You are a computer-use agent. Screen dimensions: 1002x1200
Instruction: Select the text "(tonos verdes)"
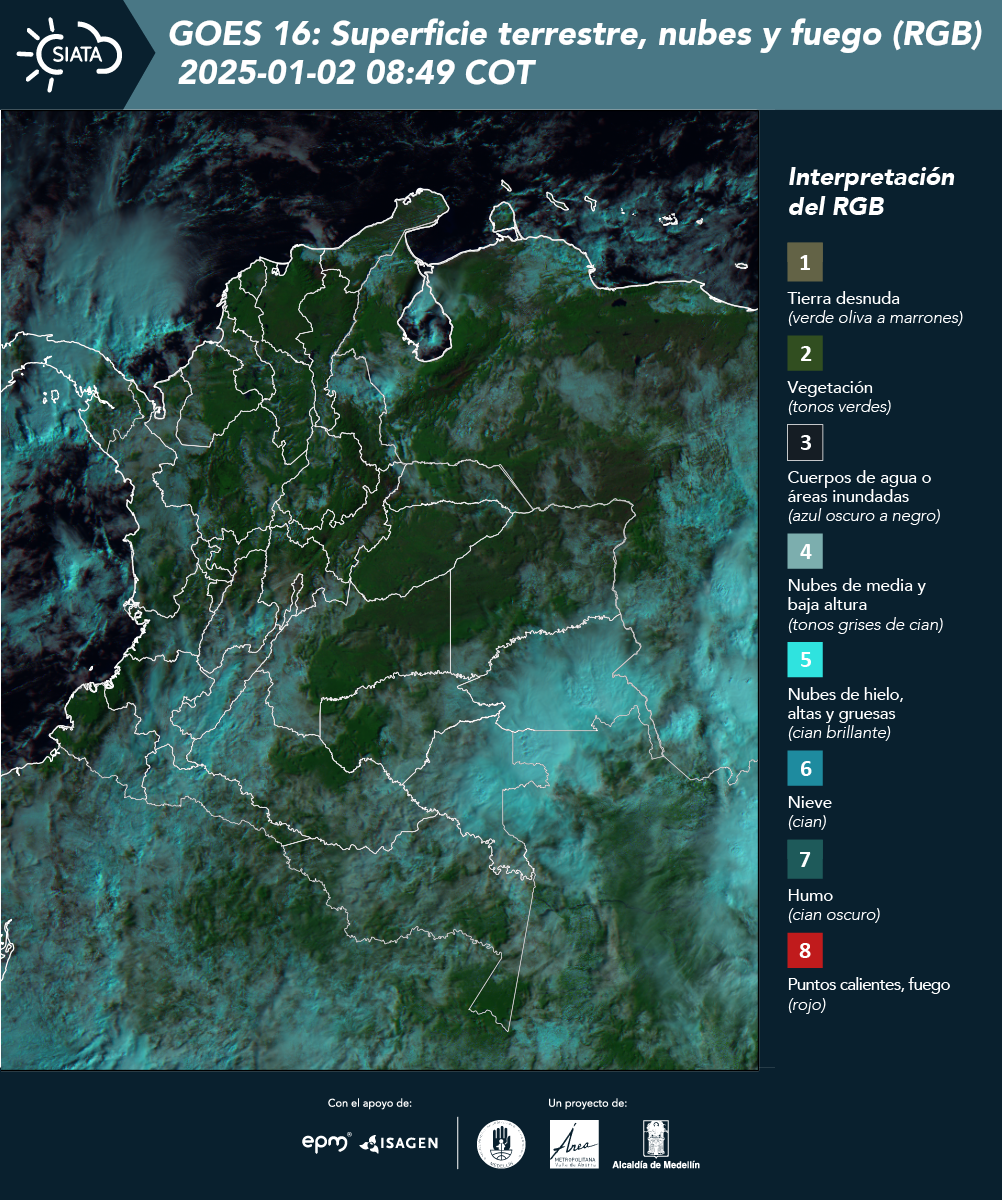(839, 407)
